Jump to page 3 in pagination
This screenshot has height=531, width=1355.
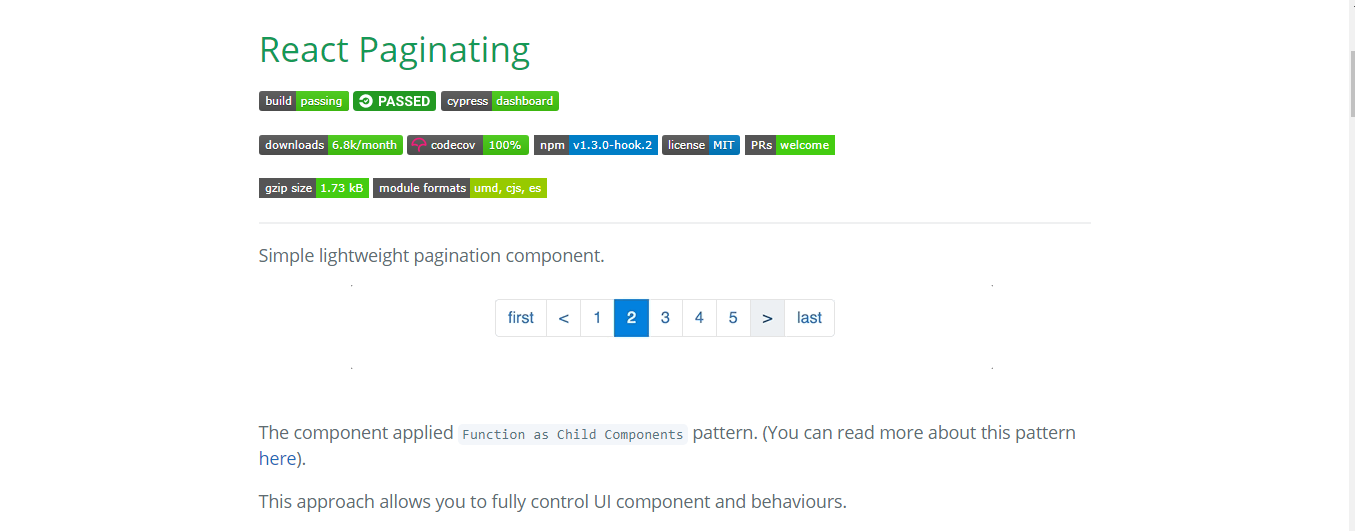pyautogui.click(x=665, y=318)
